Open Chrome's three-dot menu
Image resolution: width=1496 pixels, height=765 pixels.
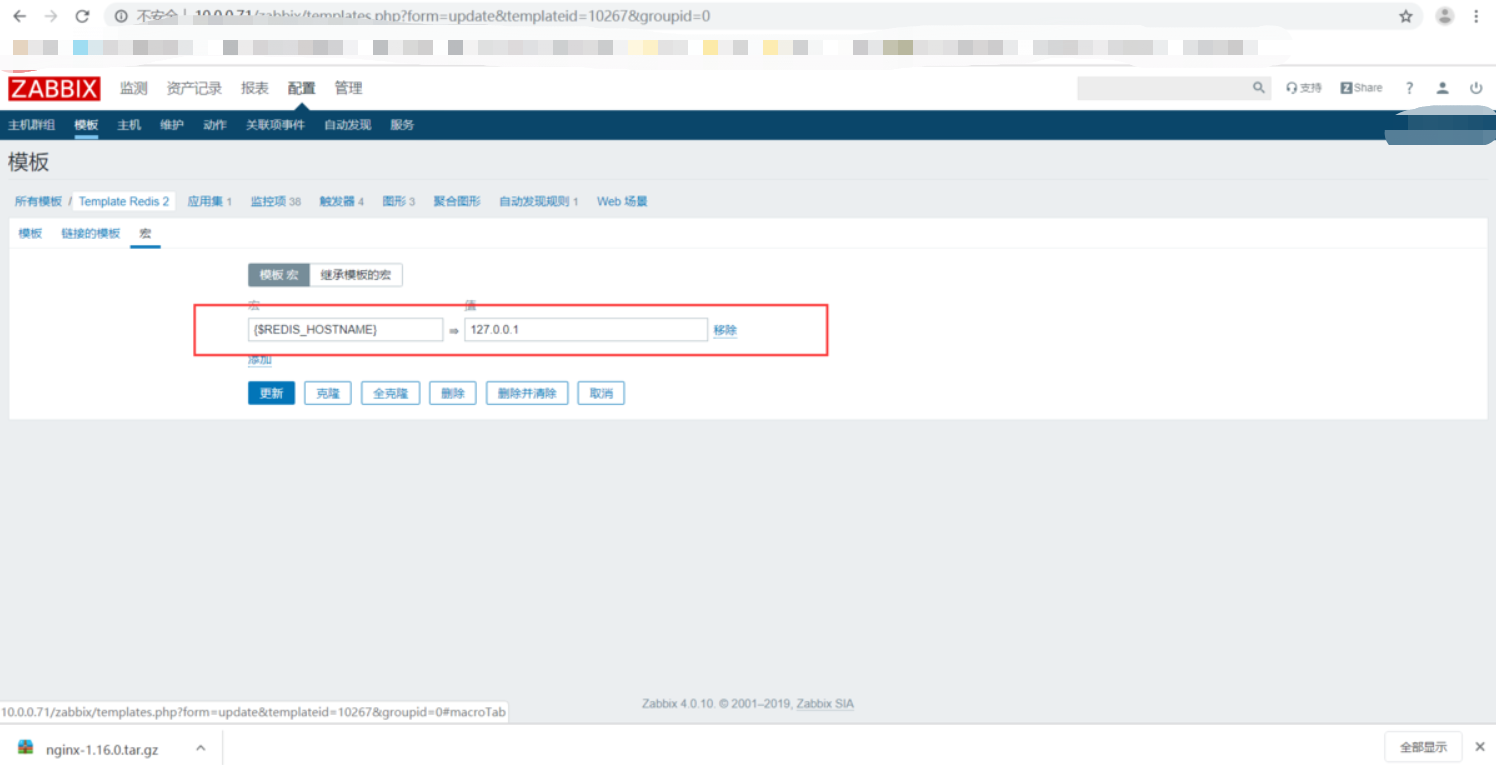1476,17
